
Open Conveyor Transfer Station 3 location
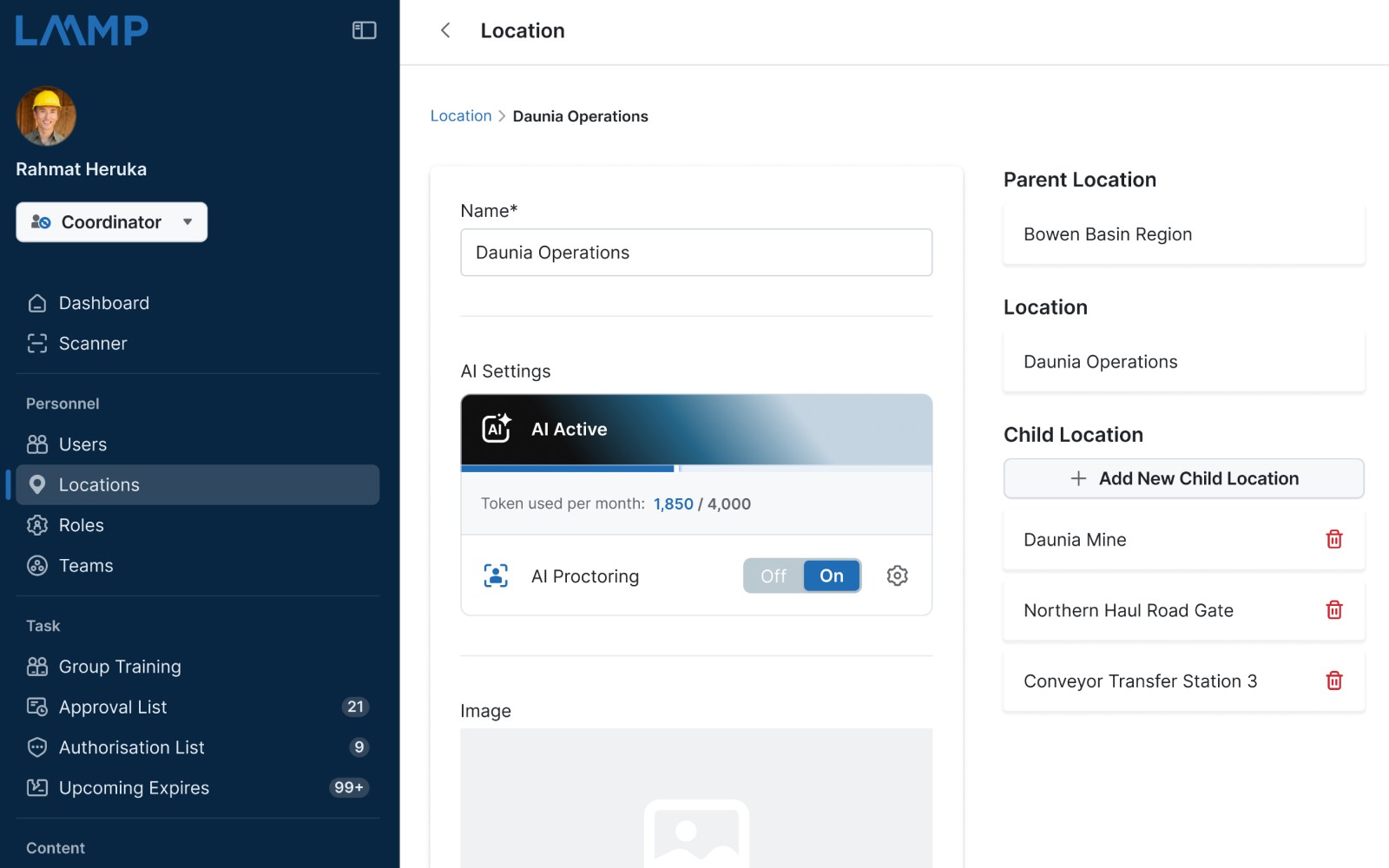1183,681
